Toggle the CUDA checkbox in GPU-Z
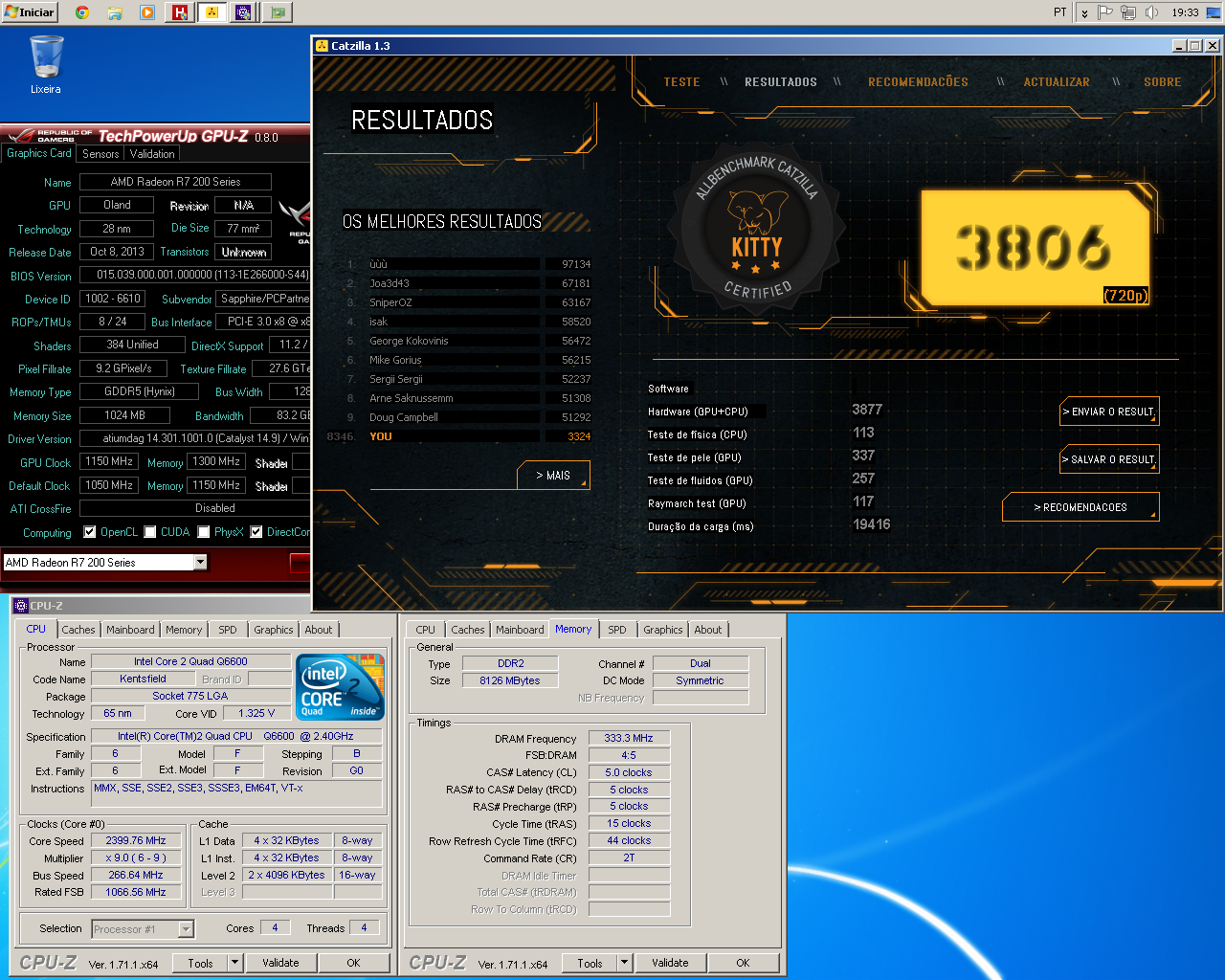This screenshot has height=980, width=1225. [x=149, y=532]
